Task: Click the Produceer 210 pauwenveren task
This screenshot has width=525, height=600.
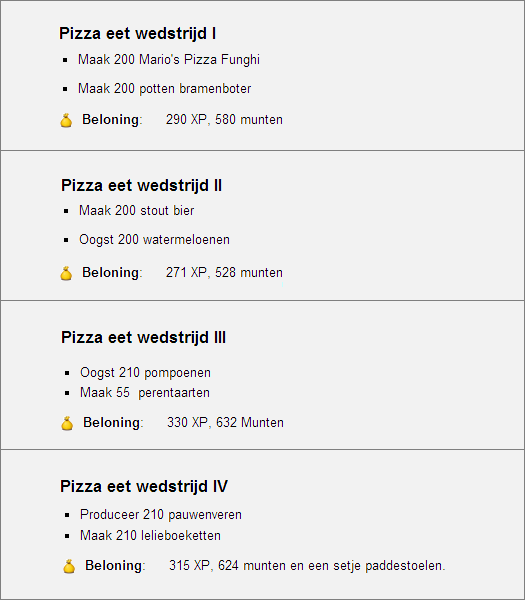Action: click(161, 515)
